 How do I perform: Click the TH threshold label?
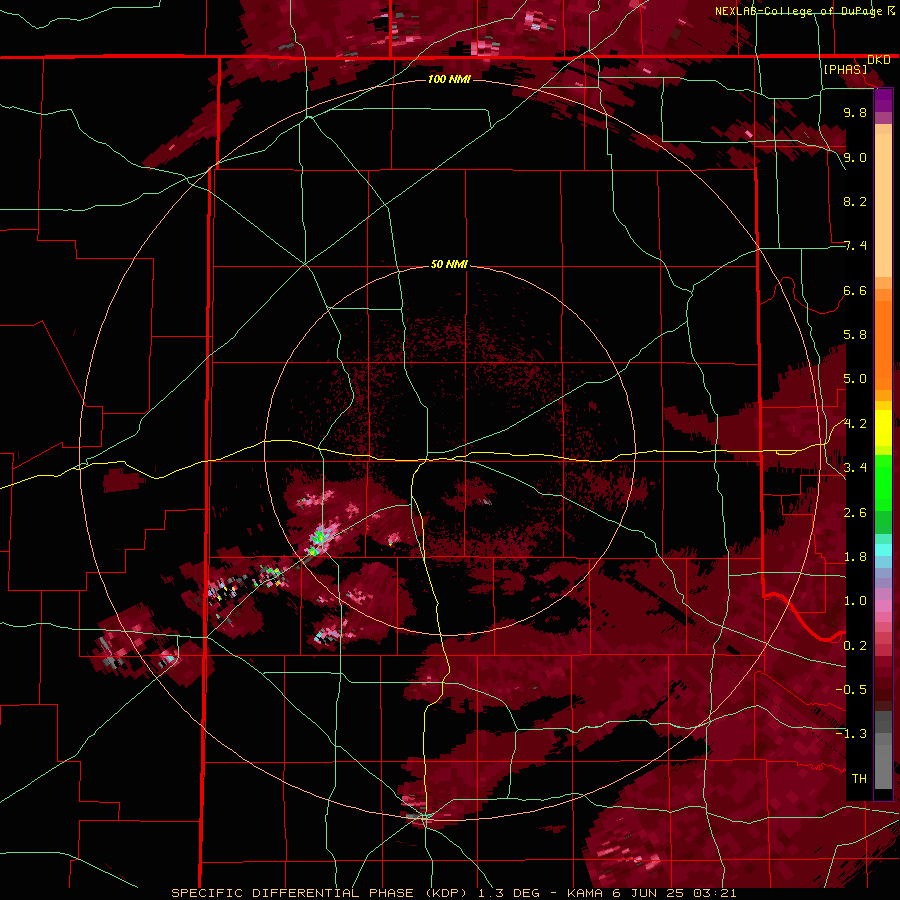point(859,779)
